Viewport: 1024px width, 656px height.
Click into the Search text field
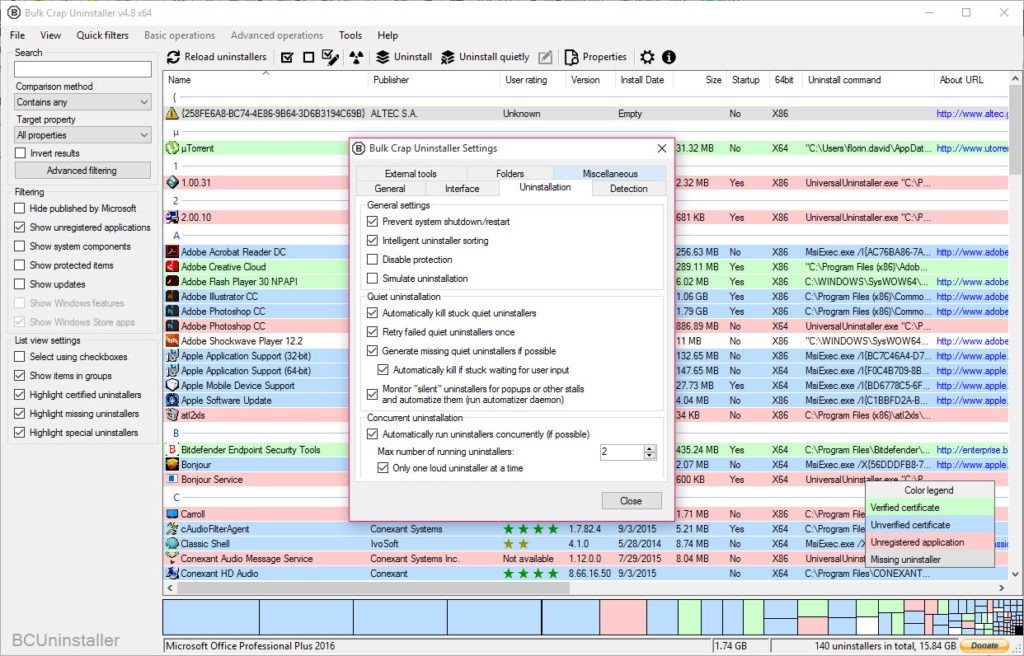click(x=83, y=69)
